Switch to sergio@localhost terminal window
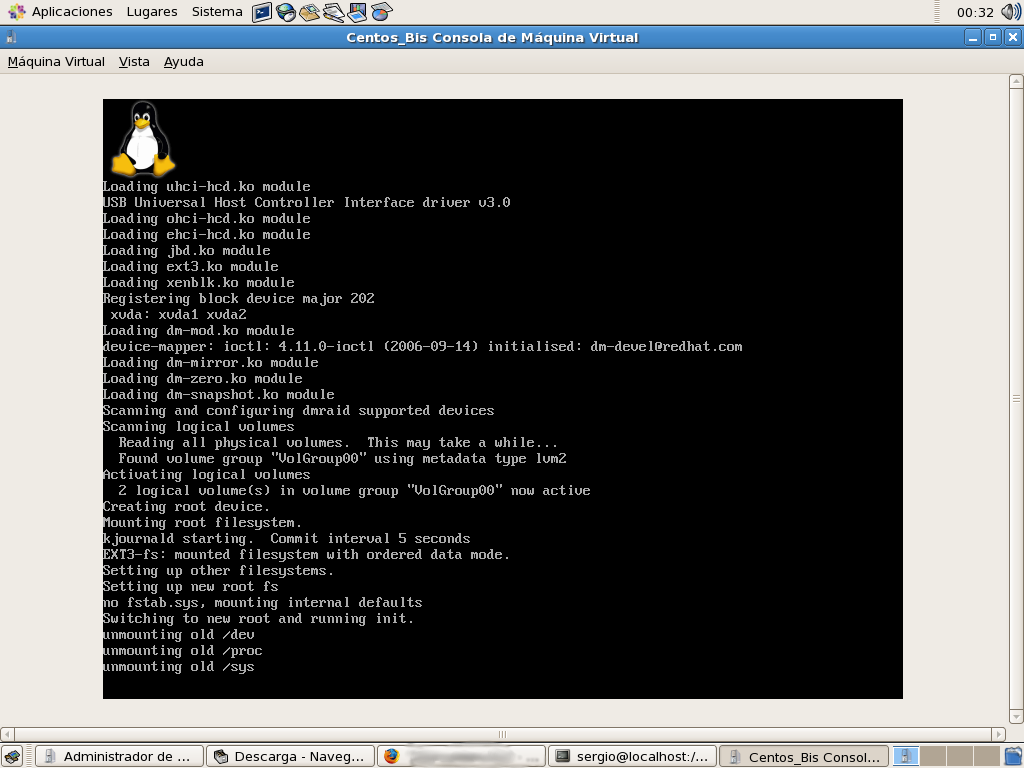This screenshot has width=1024, height=768. (x=632, y=756)
